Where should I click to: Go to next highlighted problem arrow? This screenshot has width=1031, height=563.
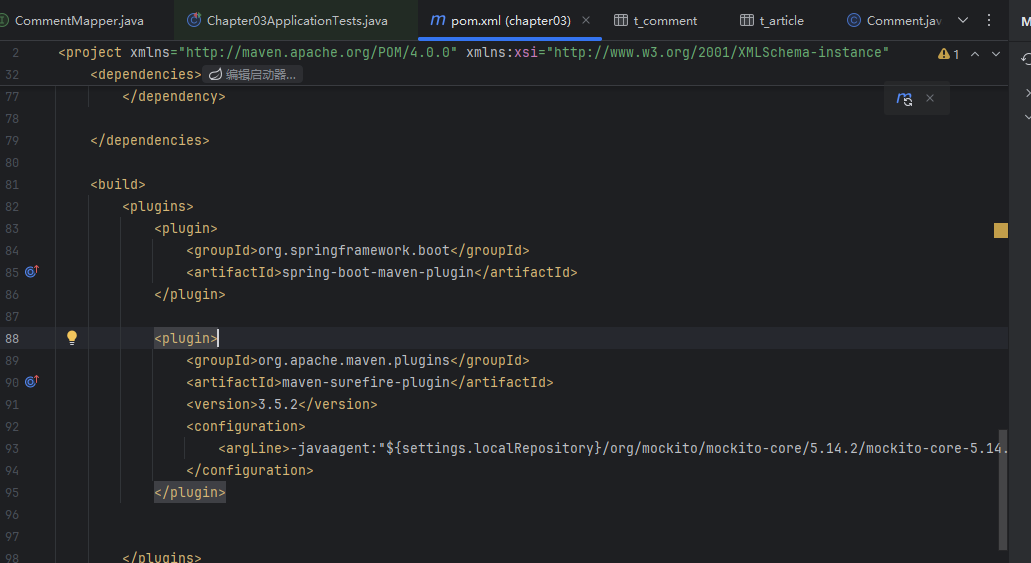[x=996, y=54]
